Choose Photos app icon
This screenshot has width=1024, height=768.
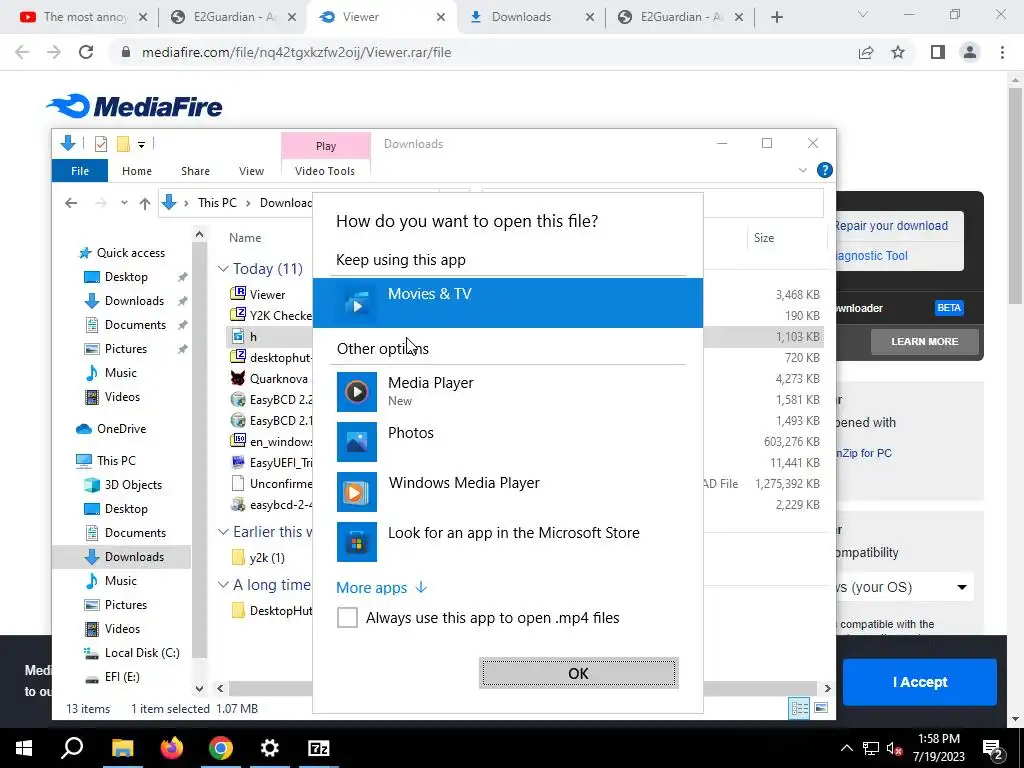[357, 441]
